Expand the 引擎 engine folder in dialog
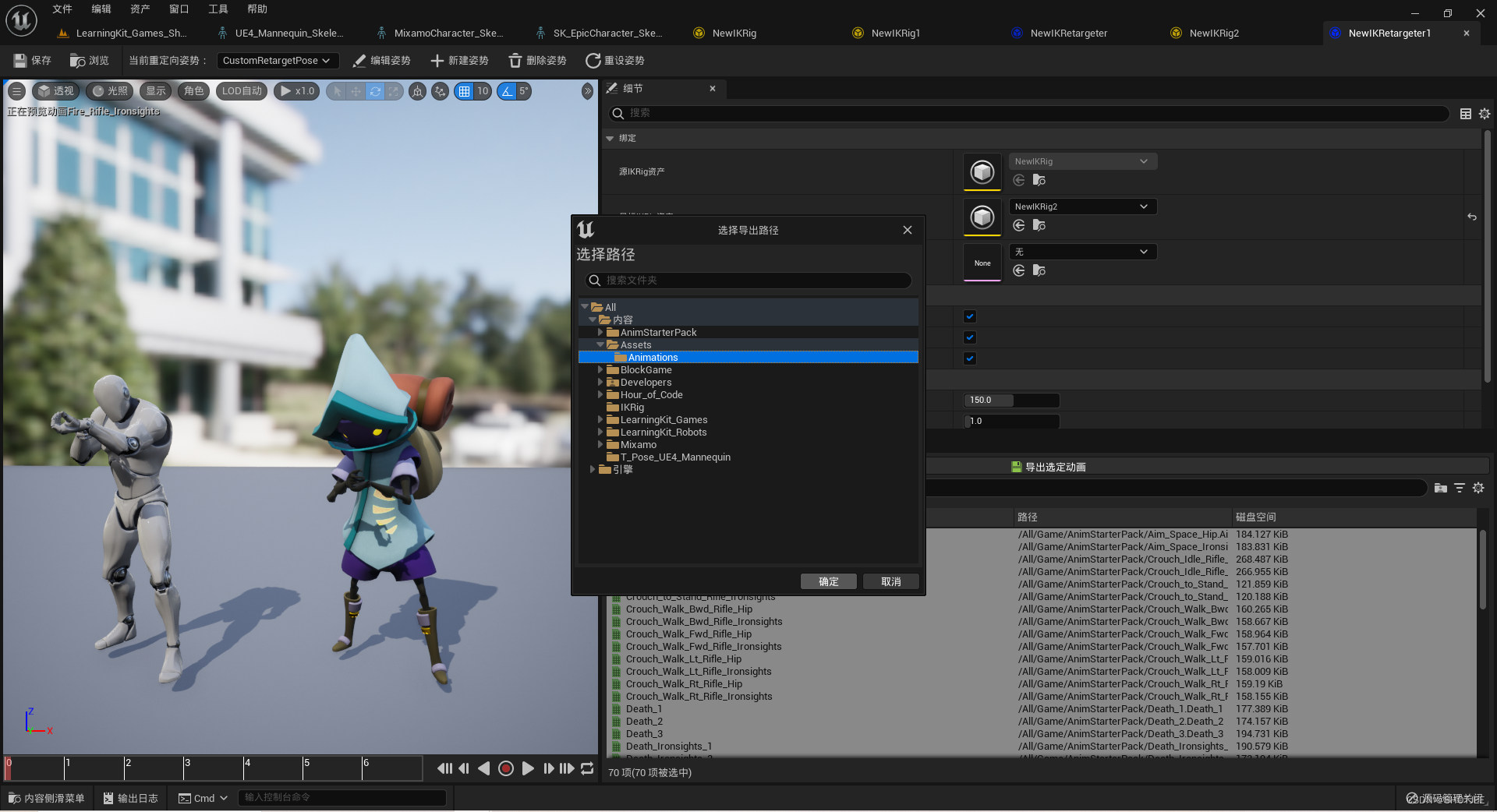 tap(593, 469)
